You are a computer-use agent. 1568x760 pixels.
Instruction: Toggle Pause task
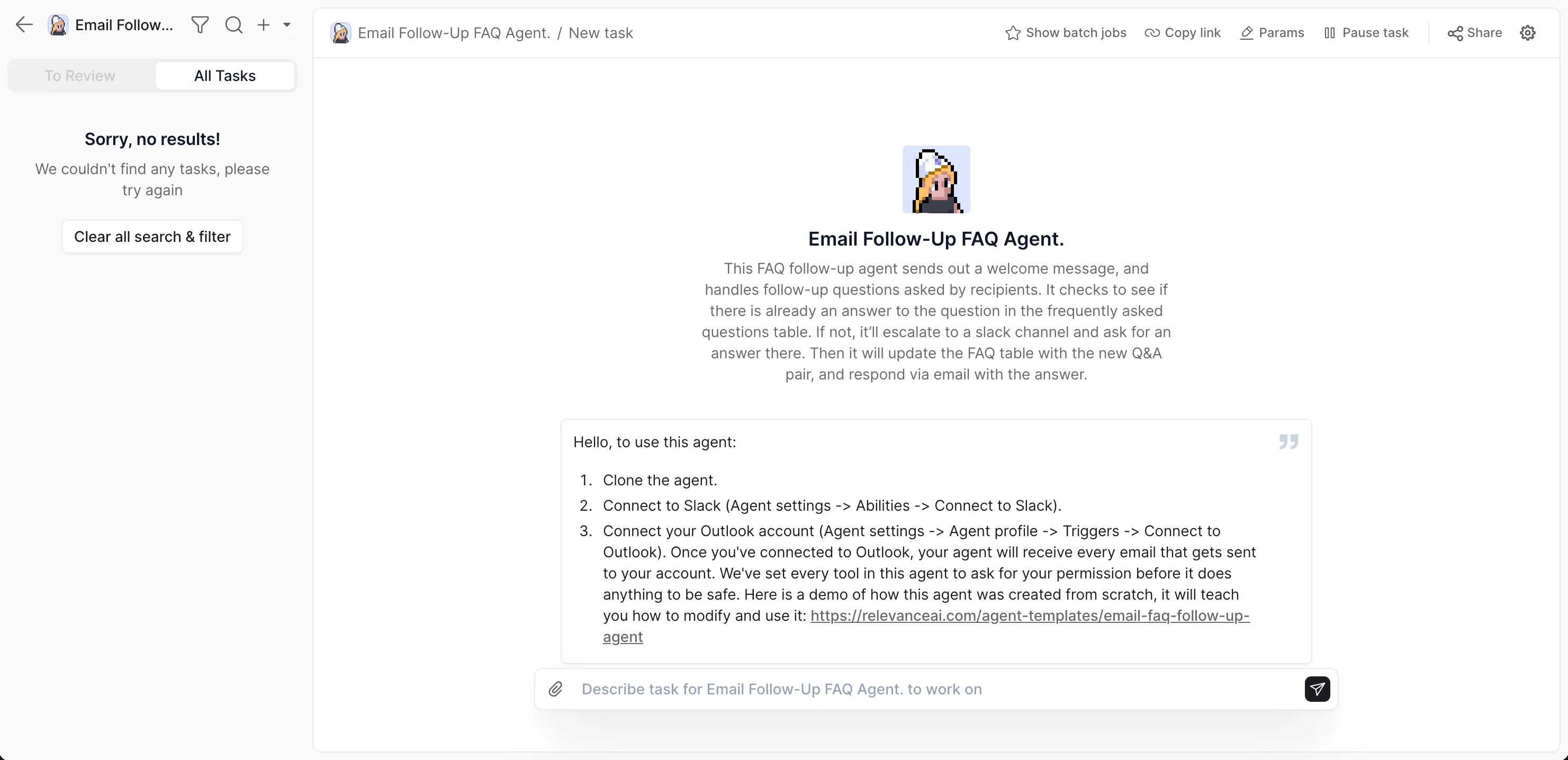(x=1366, y=33)
